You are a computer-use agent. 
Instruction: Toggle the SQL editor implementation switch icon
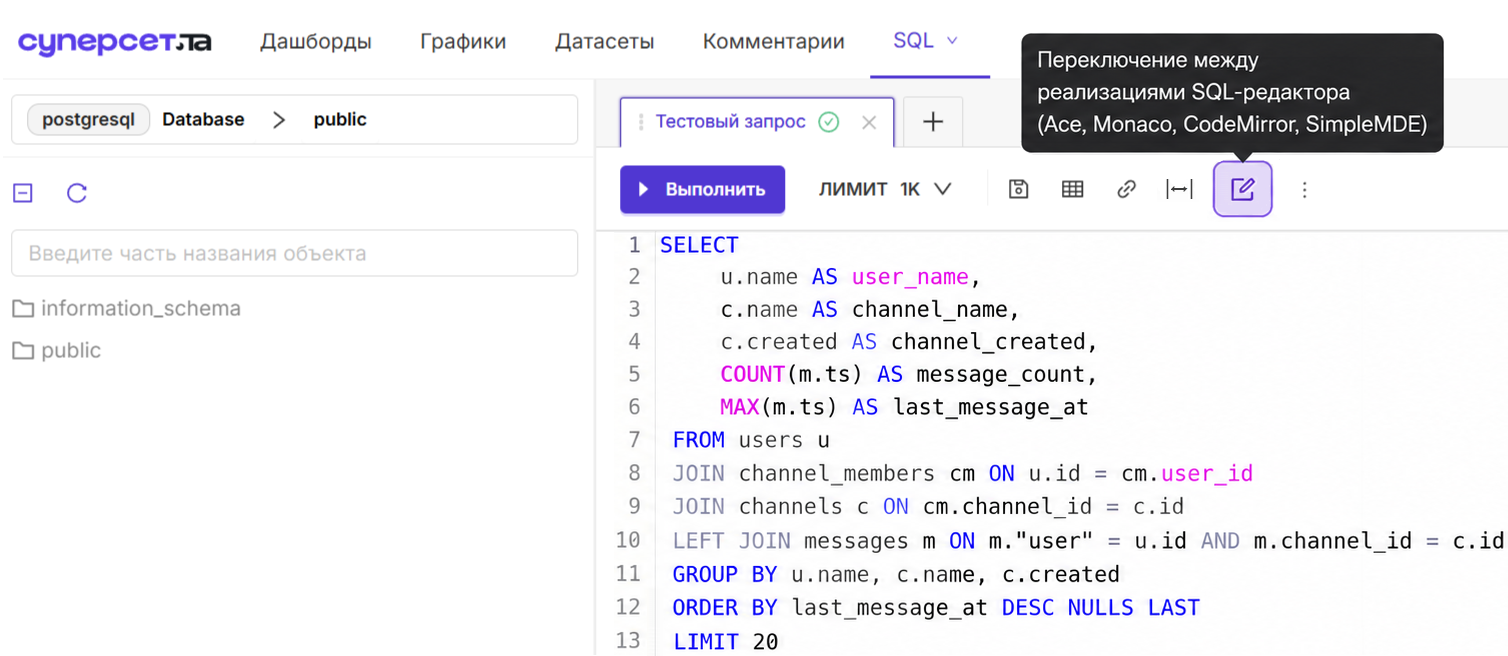click(x=1243, y=189)
